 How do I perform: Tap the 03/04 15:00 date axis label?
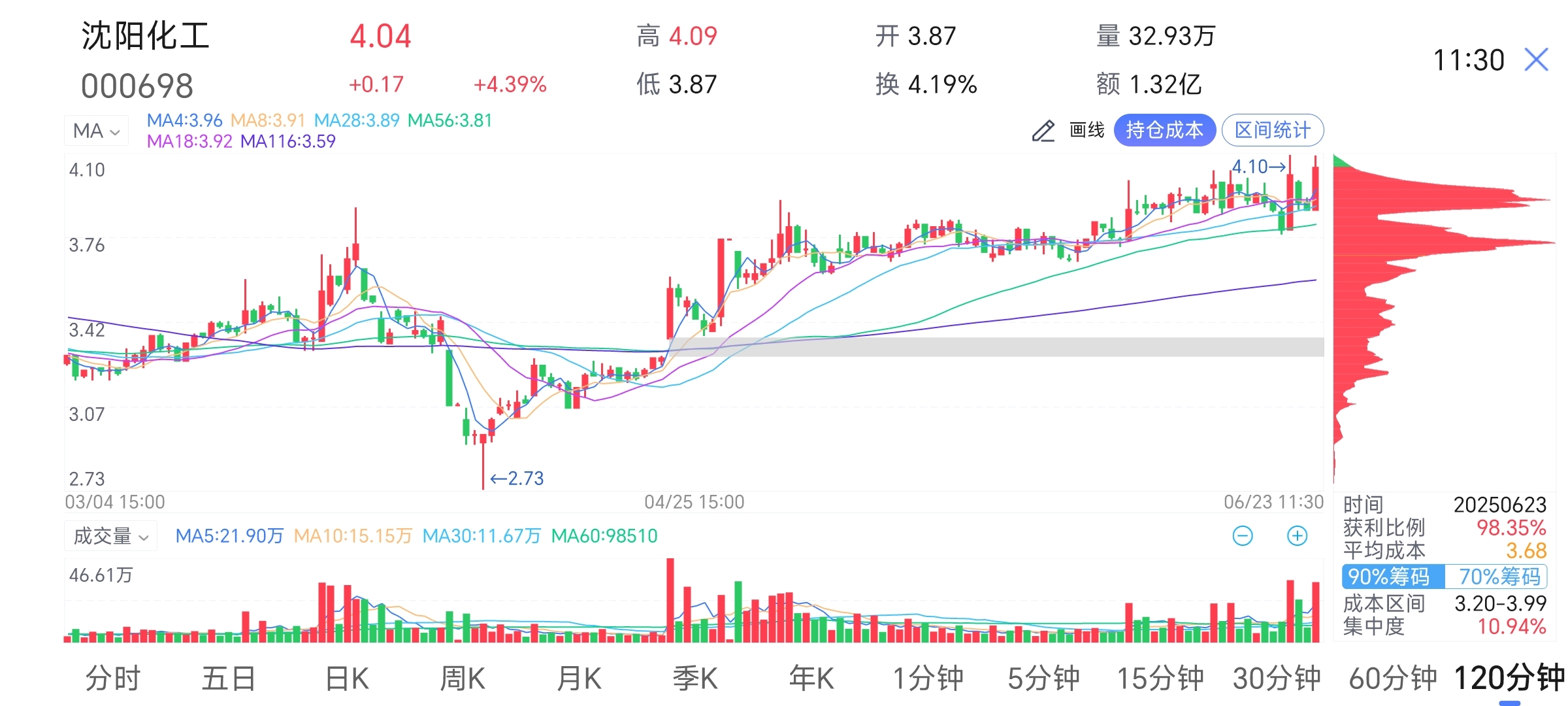(x=115, y=502)
